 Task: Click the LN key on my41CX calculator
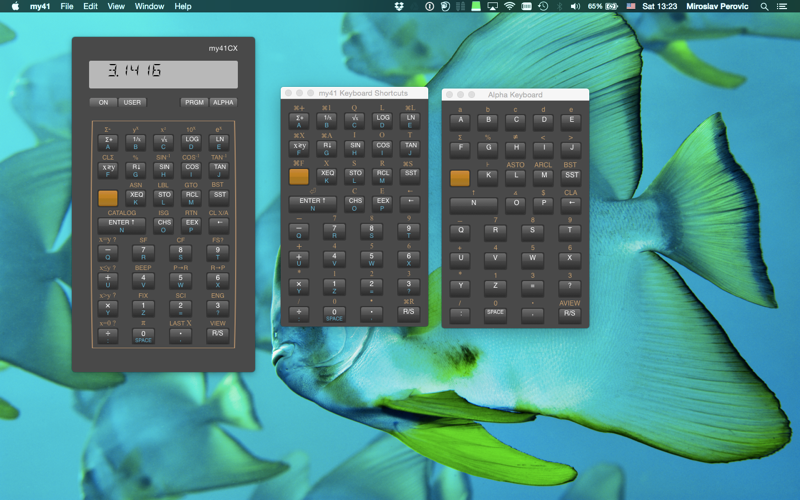coord(219,142)
